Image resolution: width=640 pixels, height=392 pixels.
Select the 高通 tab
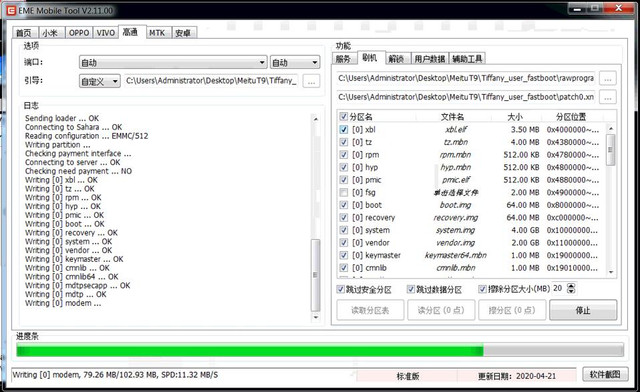click(131, 32)
